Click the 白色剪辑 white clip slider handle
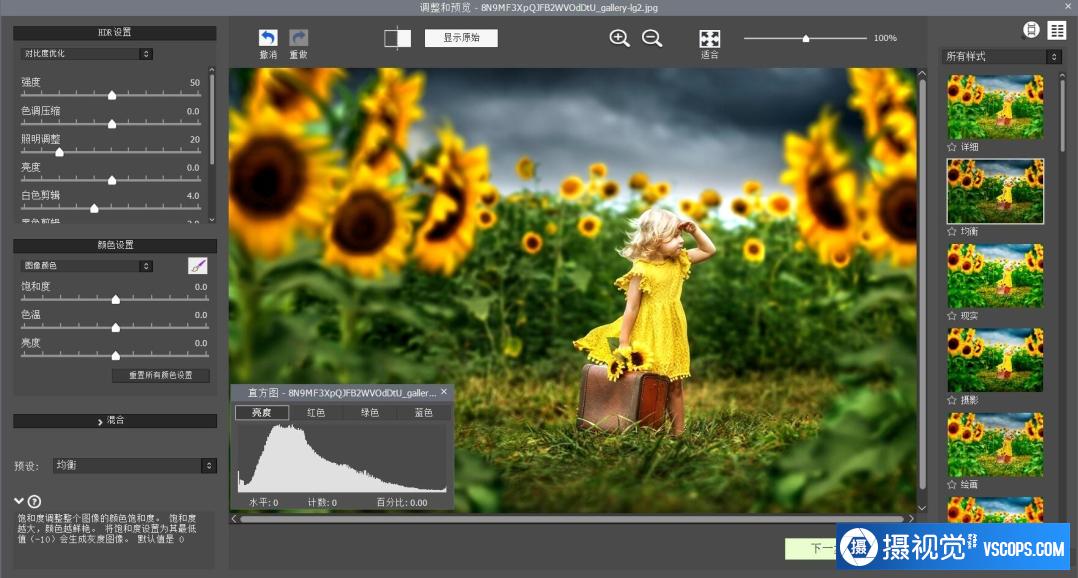 [94, 208]
